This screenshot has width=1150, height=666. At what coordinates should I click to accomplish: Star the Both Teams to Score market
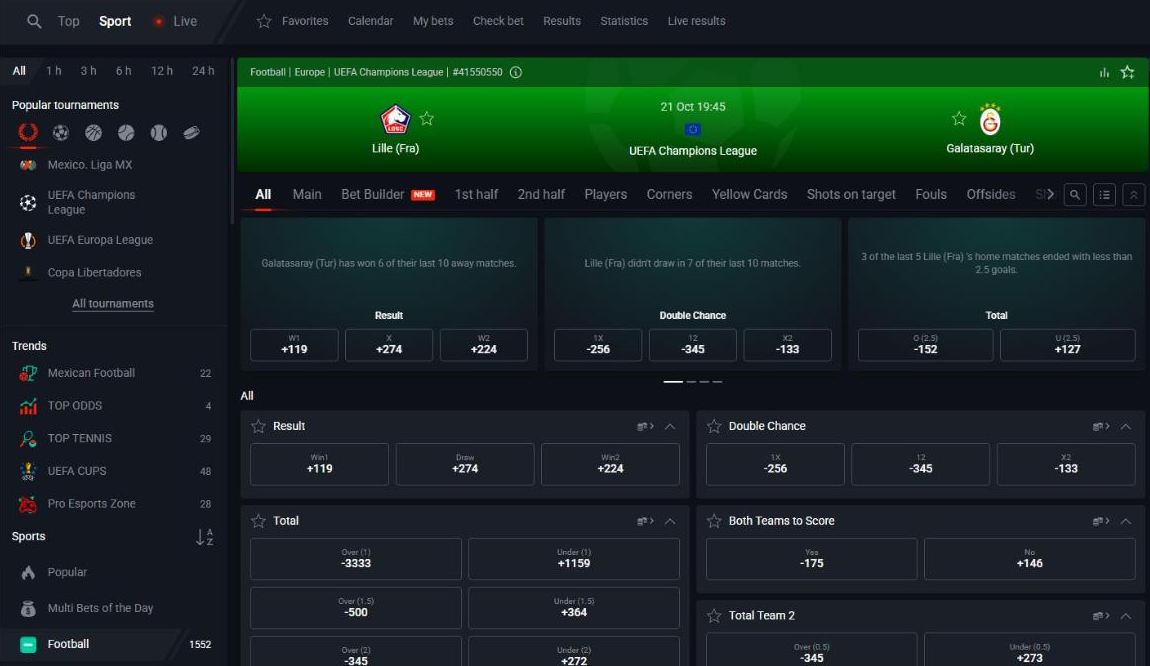[x=714, y=521]
